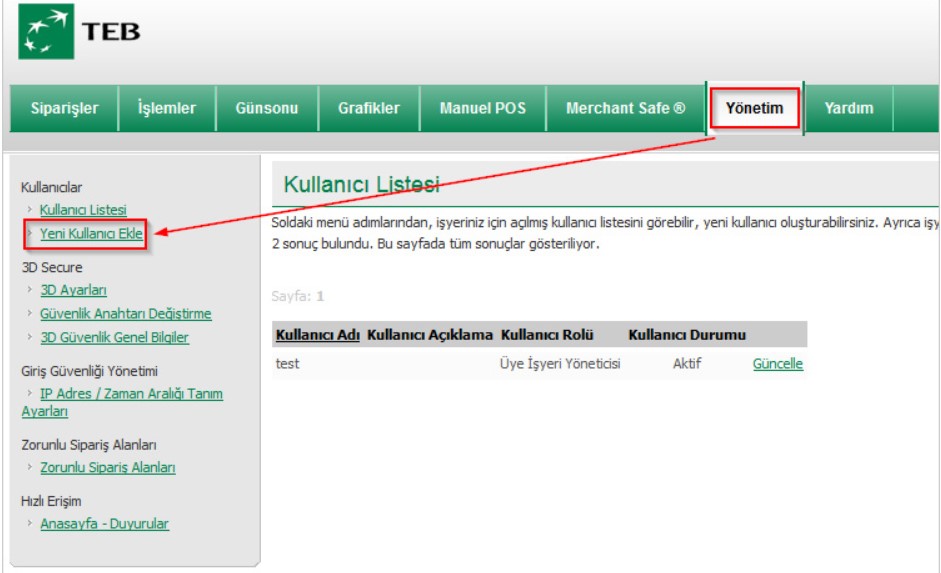Click the Kullanıcı Rolü column header
The width and height of the screenshot is (941, 573).
pyautogui.click(x=547, y=335)
